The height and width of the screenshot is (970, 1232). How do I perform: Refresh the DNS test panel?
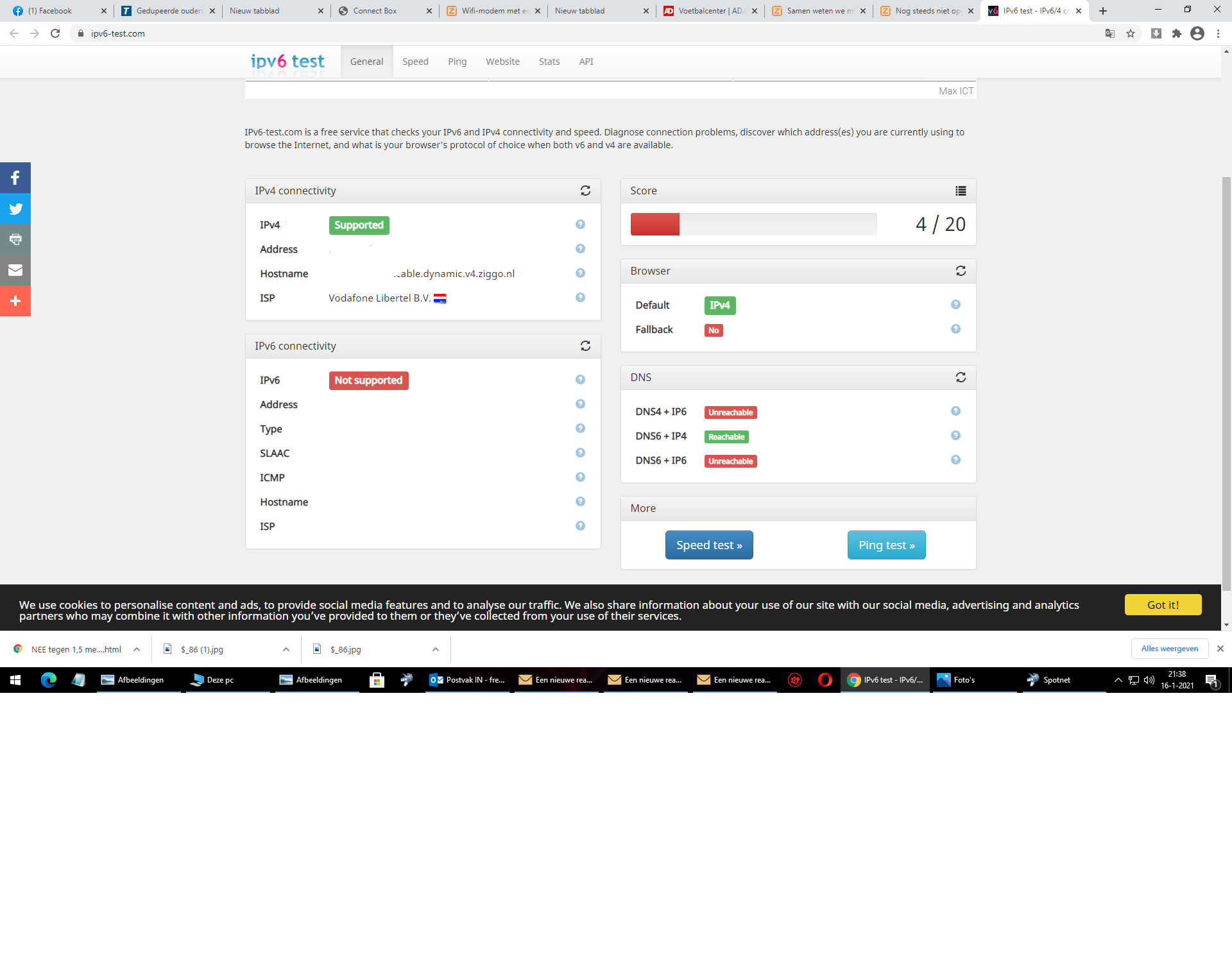(x=961, y=377)
